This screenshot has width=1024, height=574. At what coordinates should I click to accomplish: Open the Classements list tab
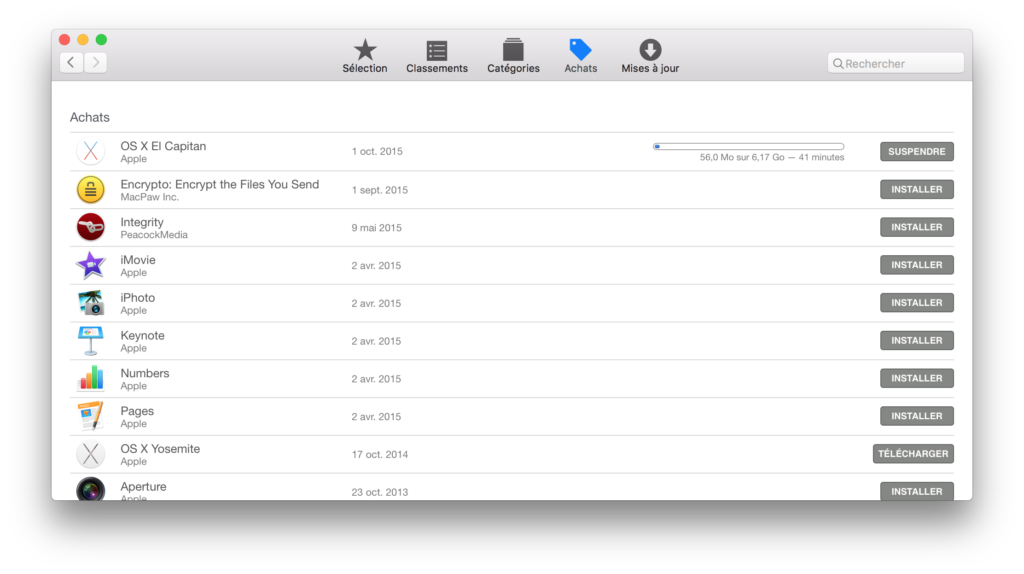[437, 56]
